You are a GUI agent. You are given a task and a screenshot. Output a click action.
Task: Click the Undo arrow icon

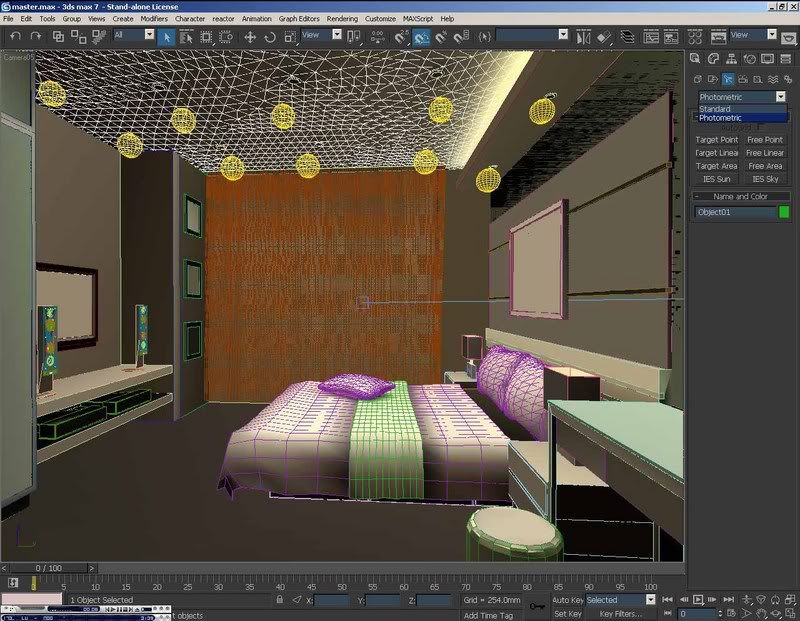[x=16, y=36]
